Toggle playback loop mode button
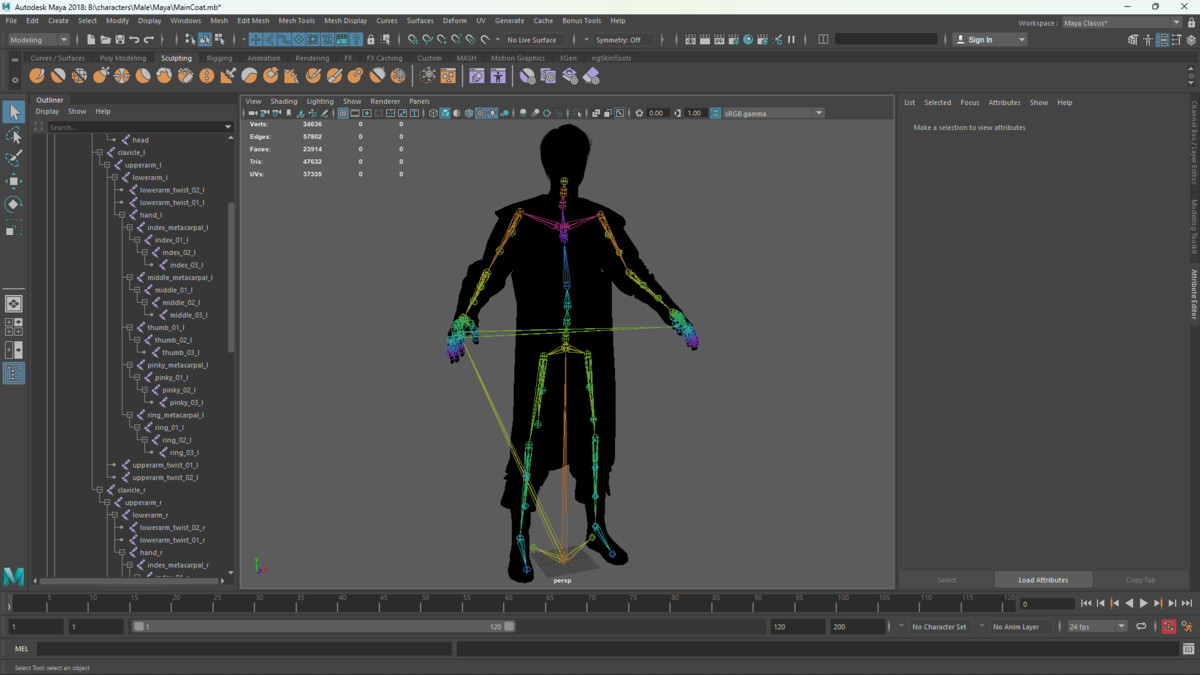This screenshot has width=1200, height=675. (x=1141, y=627)
